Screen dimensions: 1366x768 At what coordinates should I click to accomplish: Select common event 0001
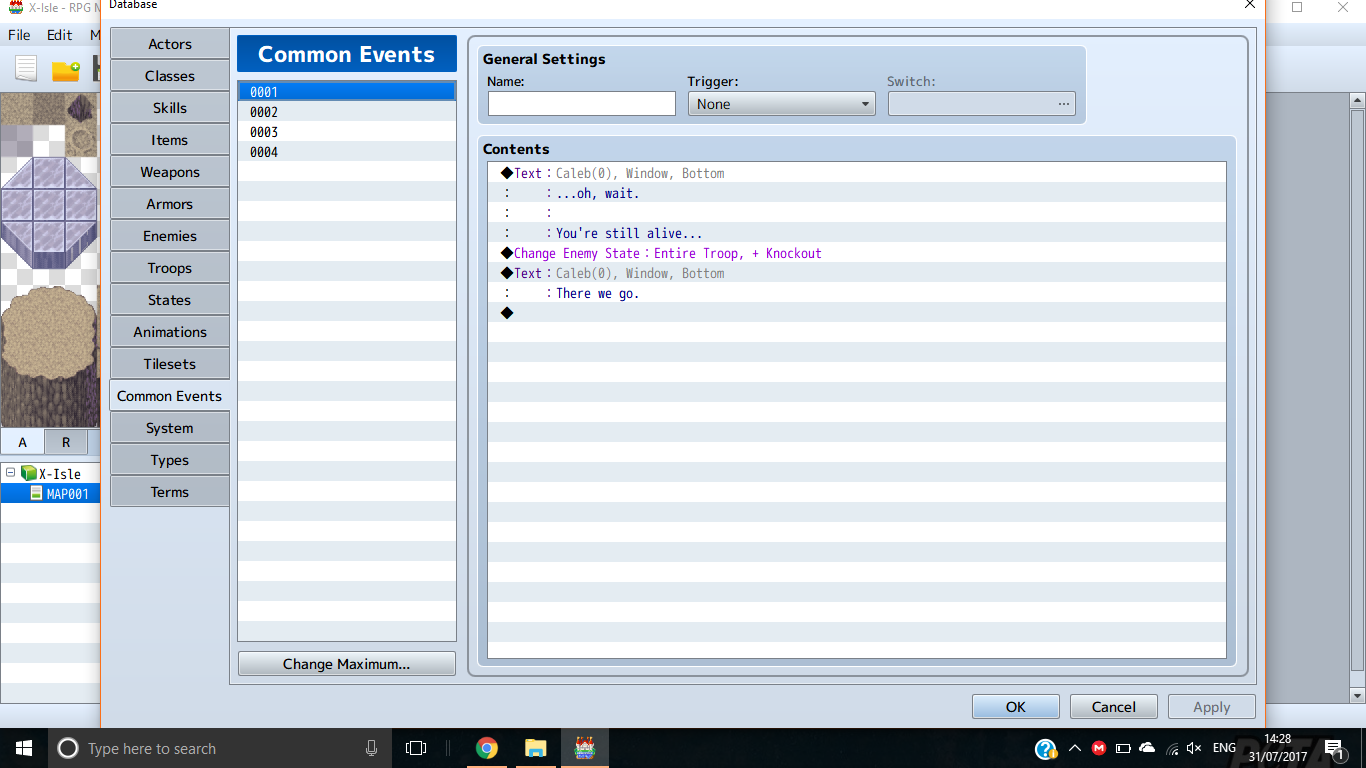pos(347,92)
